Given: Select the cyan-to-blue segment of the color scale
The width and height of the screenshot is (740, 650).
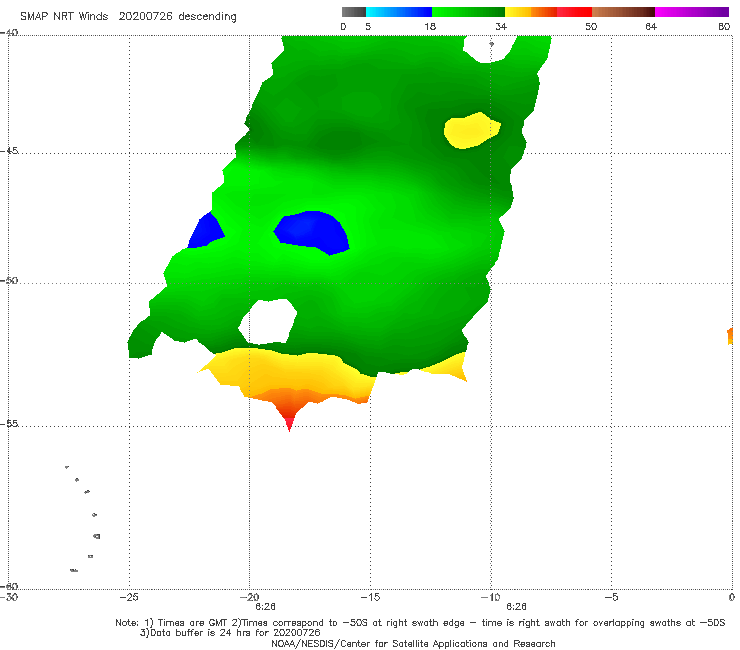Looking at the screenshot, I should [399, 12].
